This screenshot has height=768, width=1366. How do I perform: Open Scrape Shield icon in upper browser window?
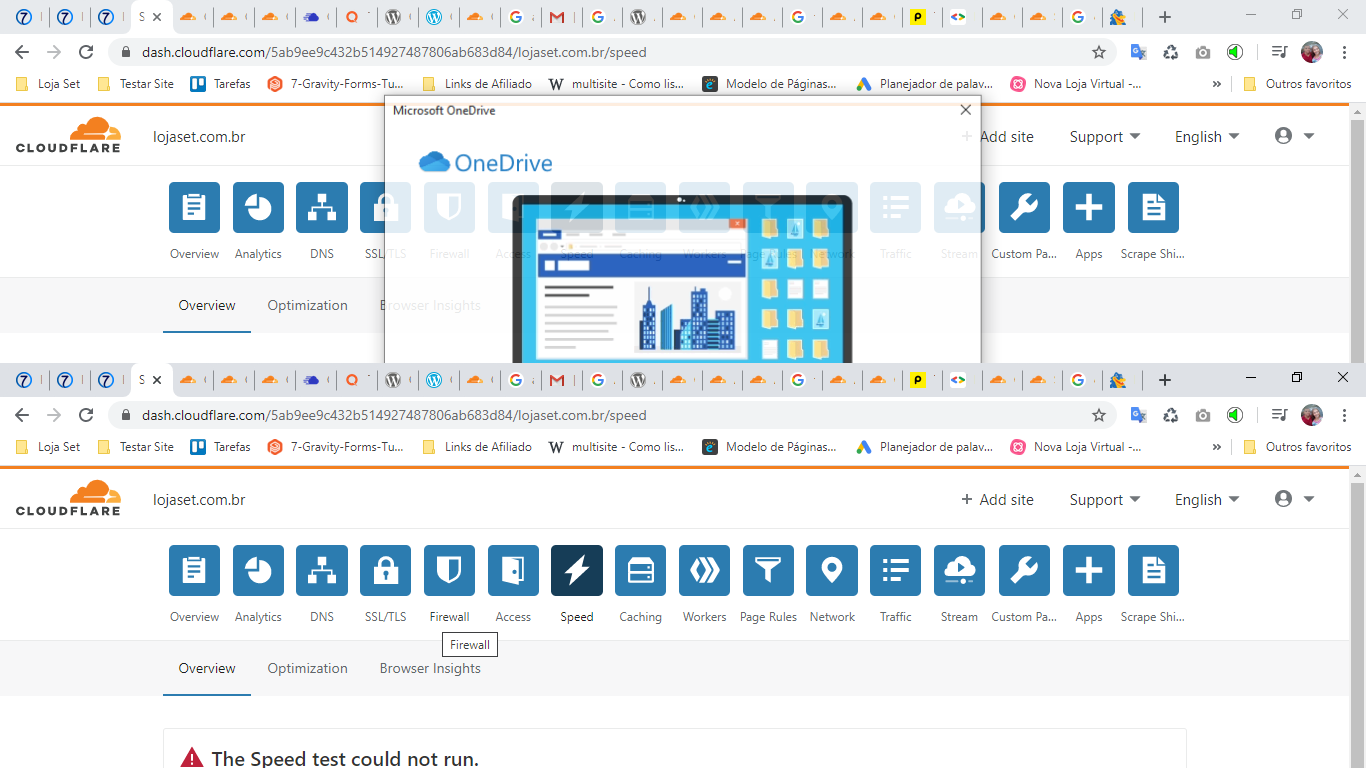1153,208
